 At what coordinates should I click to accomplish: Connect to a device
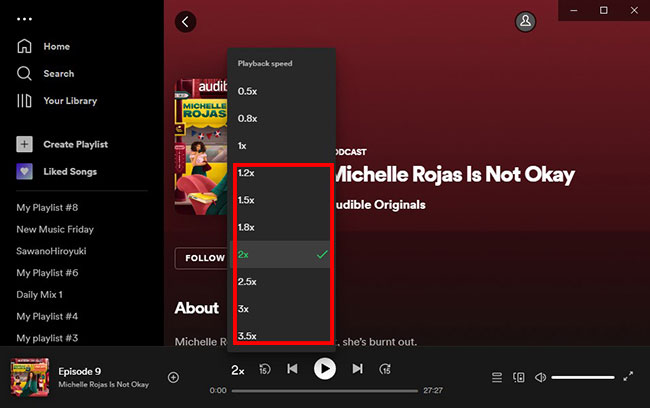pyautogui.click(x=519, y=377)
